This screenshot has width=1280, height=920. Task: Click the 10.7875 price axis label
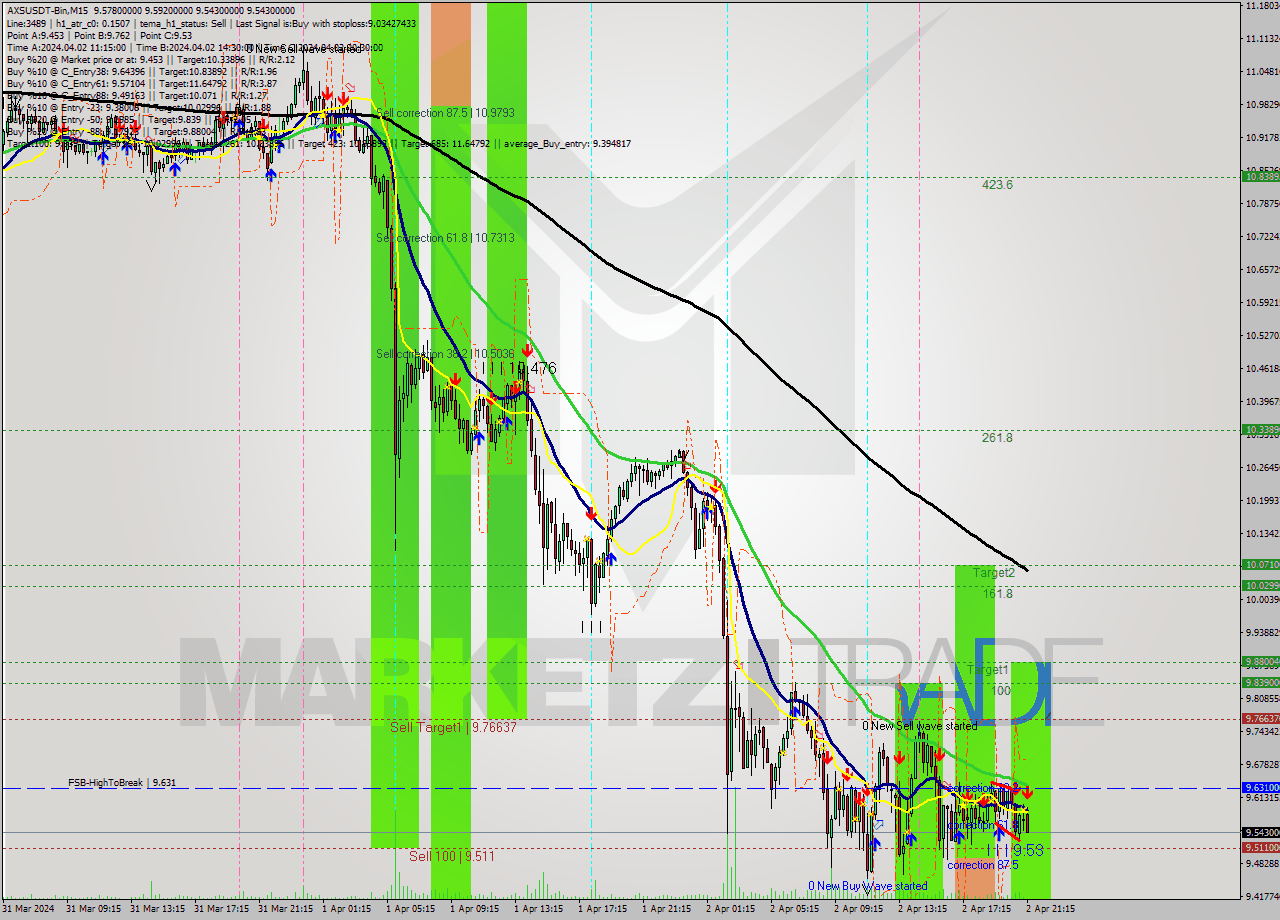point(1262,204)
